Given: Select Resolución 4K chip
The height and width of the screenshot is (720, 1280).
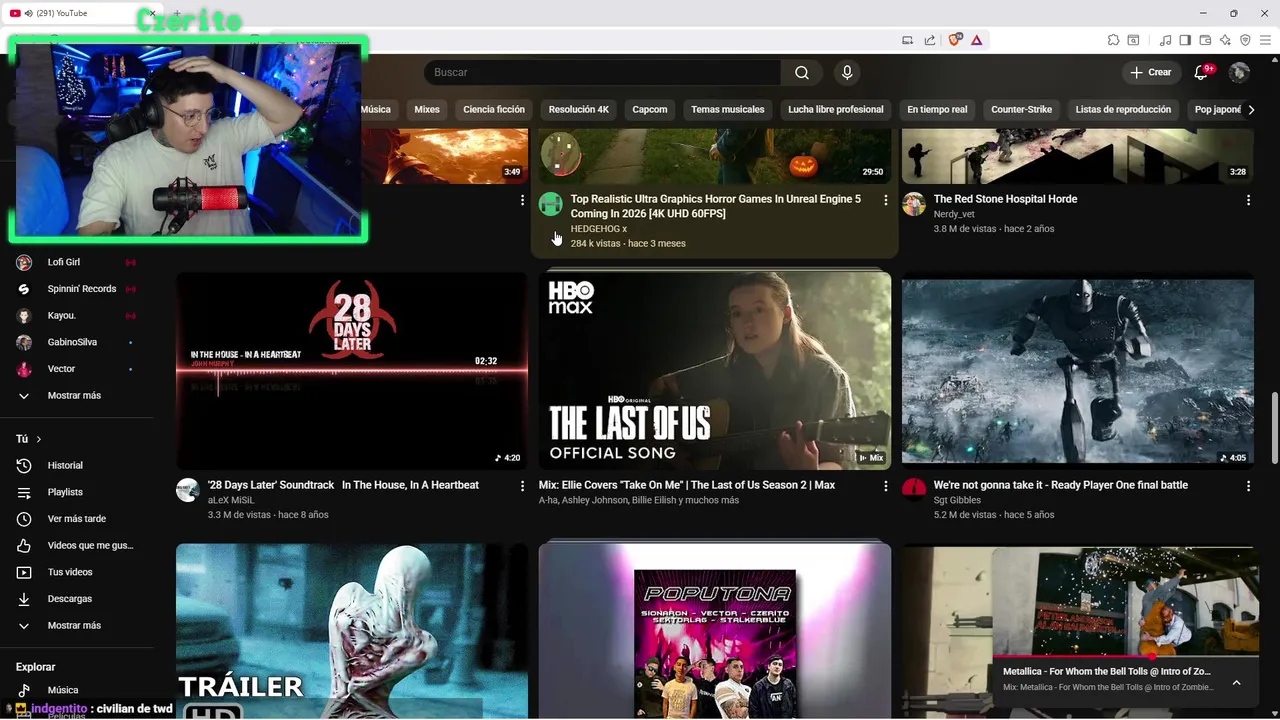Looking at the screenshot, I should 579,109.
